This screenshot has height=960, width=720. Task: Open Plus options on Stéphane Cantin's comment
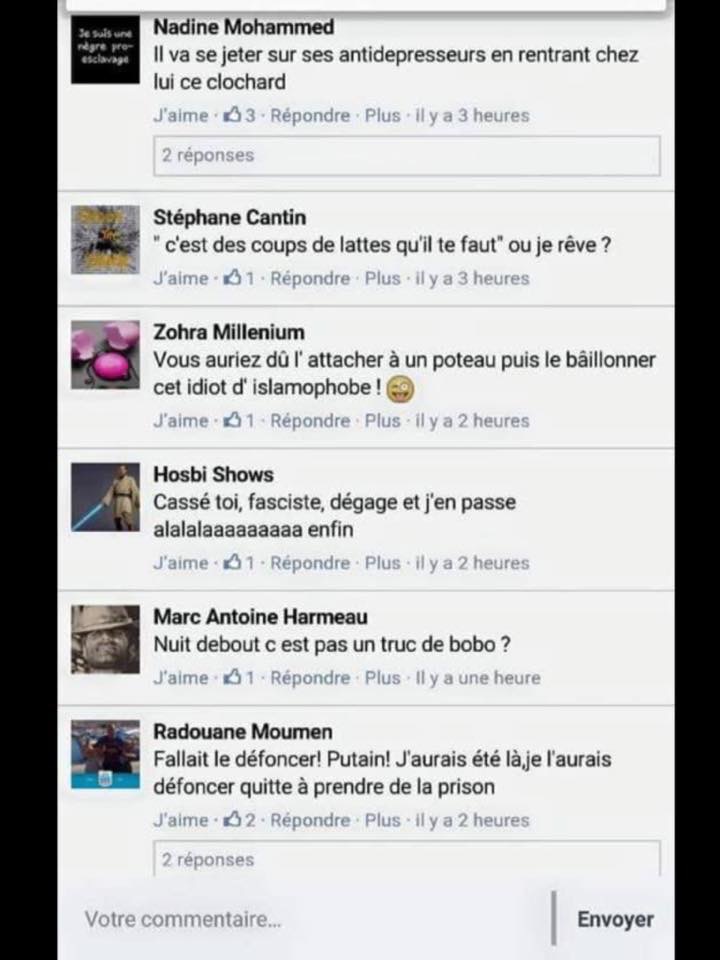[x=383, y=278]
